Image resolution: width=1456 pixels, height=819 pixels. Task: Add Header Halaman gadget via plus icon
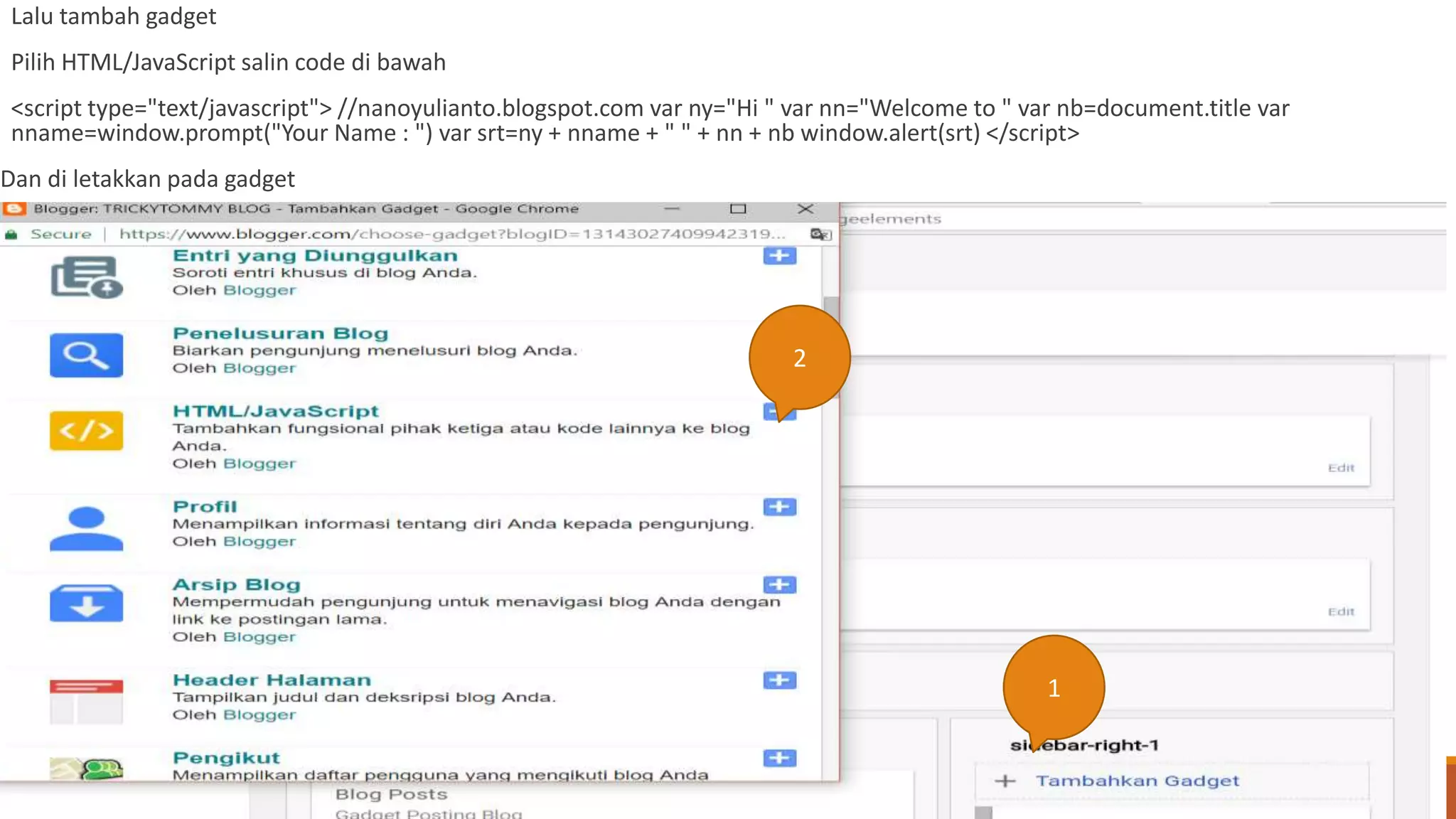click(x=779, y=680)
